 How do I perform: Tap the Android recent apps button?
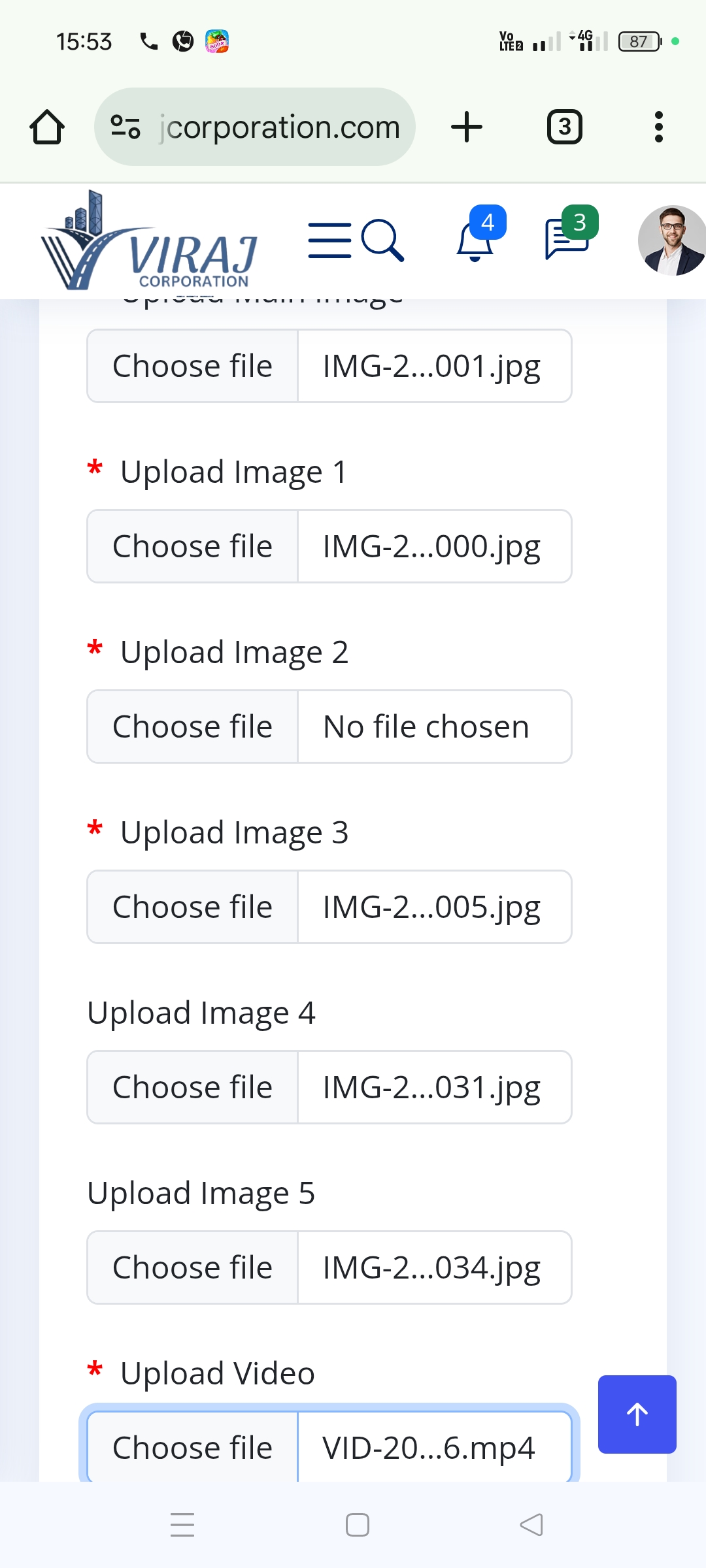(182, 1525)
